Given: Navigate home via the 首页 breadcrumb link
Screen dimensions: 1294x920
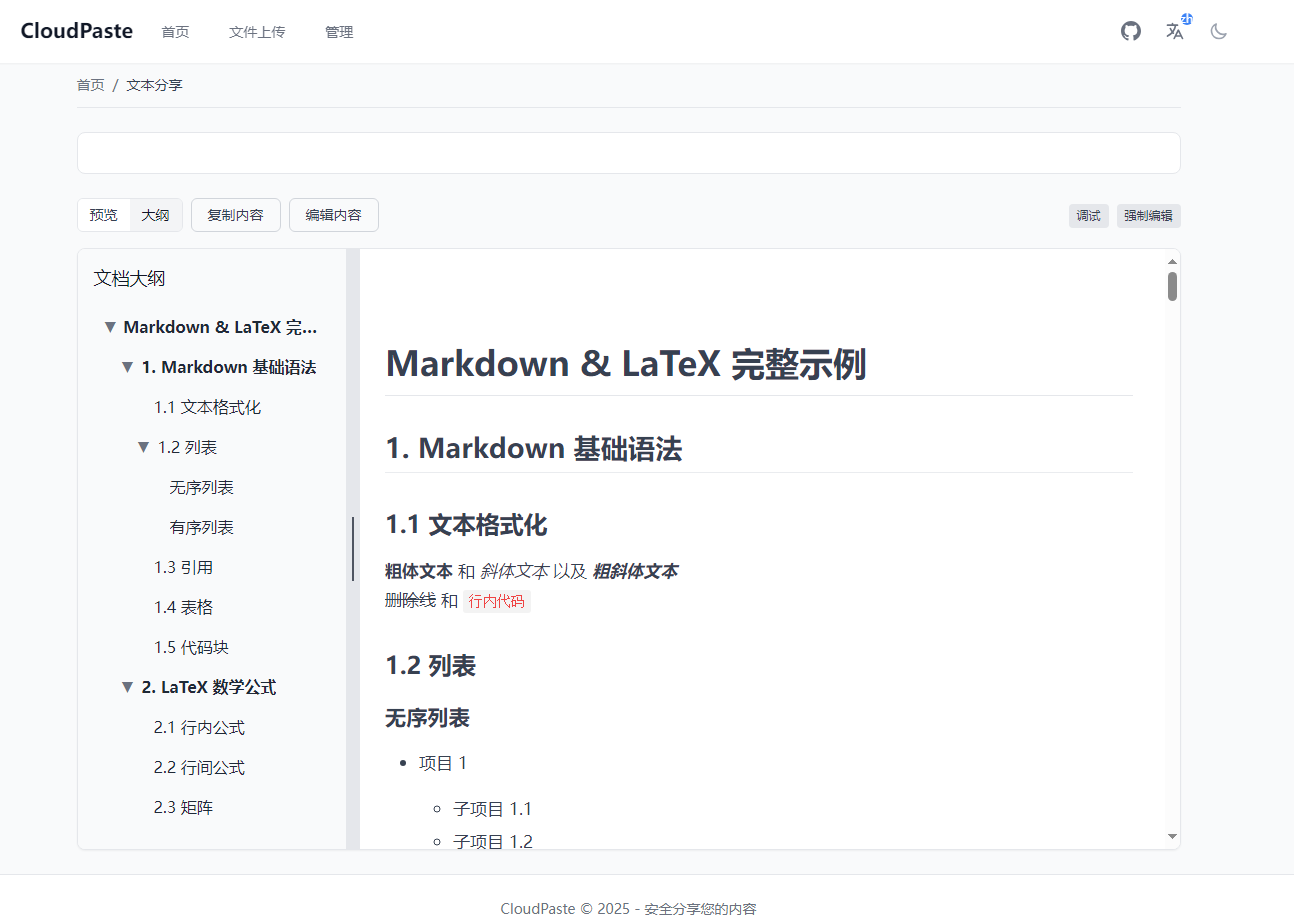Looking at the screenshot, I should (90, 84).
